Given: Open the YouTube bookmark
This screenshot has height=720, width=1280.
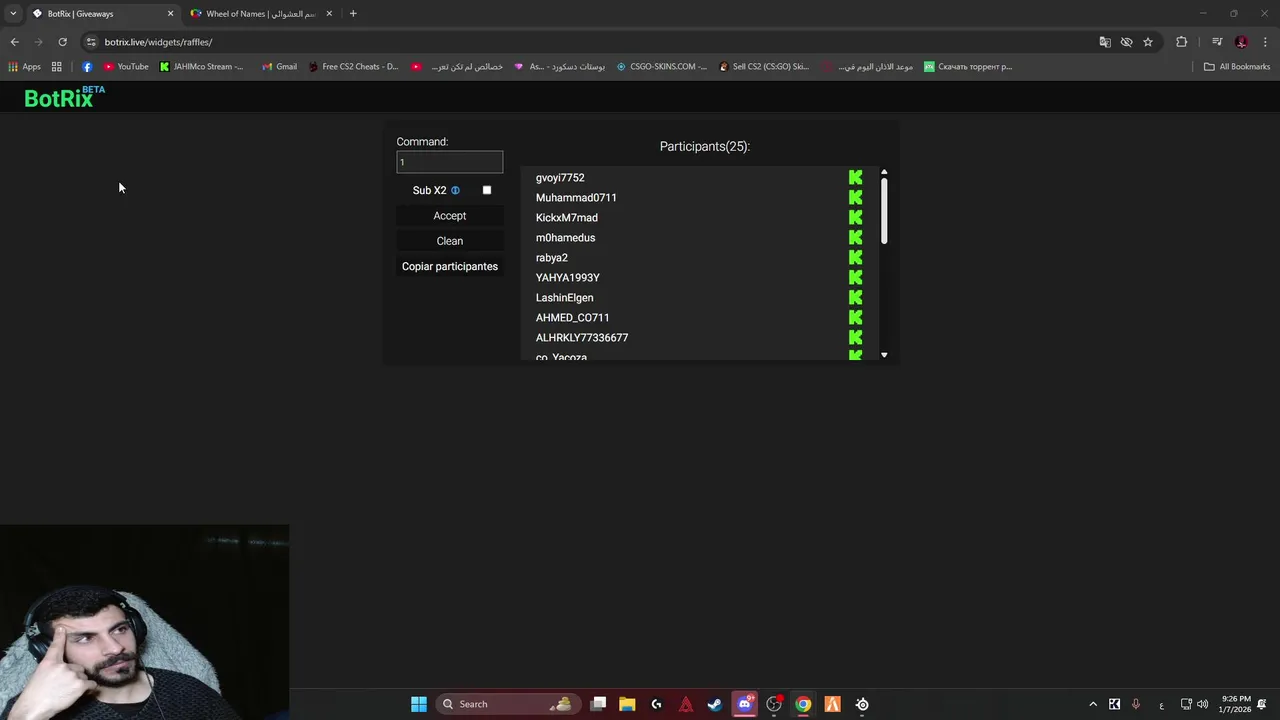Looking at the screenshot, I should [126, 67].
